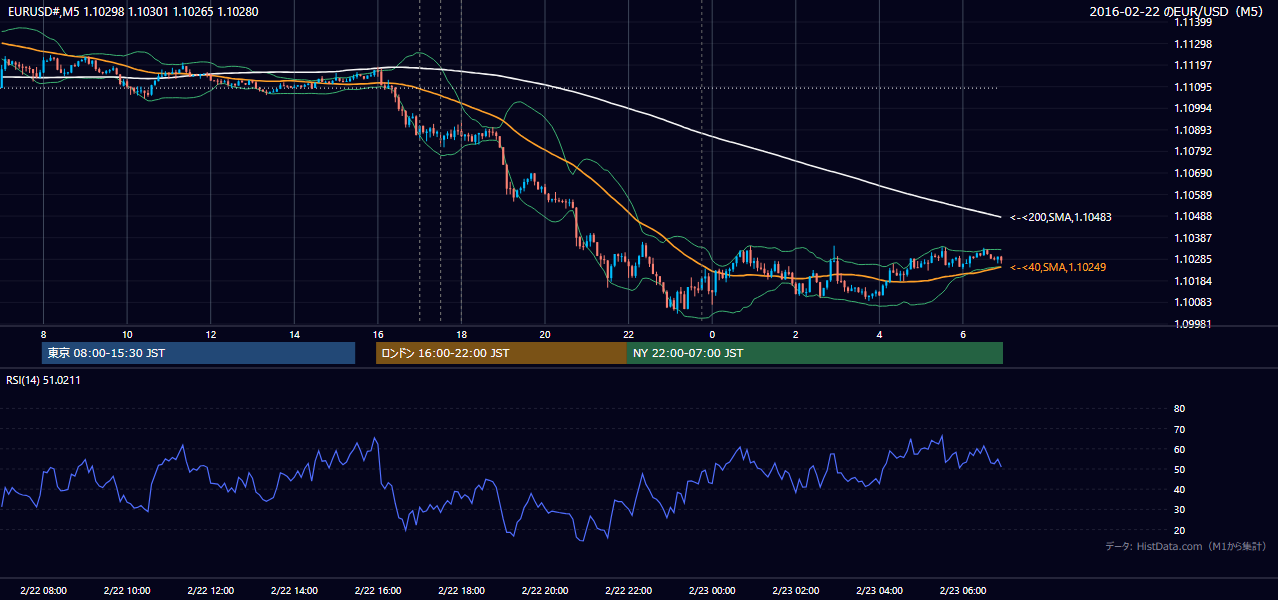This screenshot has height=600, width=1278.
Task: Click RSI scale level 60
Action: click(1180, 449)
